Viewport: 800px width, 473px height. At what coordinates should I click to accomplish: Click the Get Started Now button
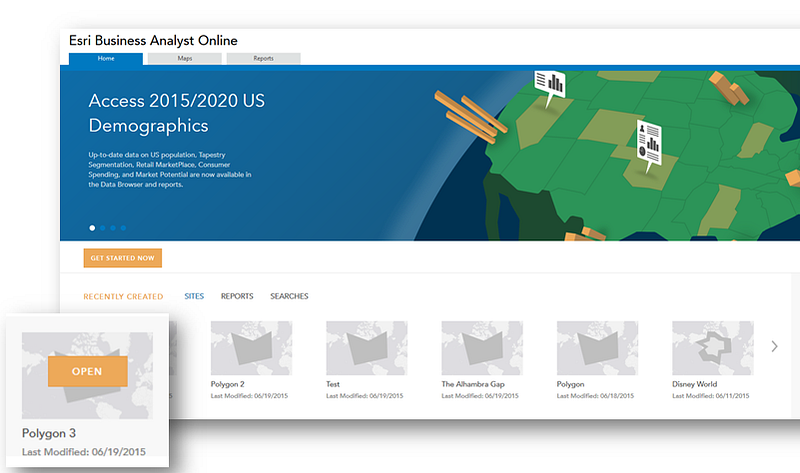coord(122,258)
